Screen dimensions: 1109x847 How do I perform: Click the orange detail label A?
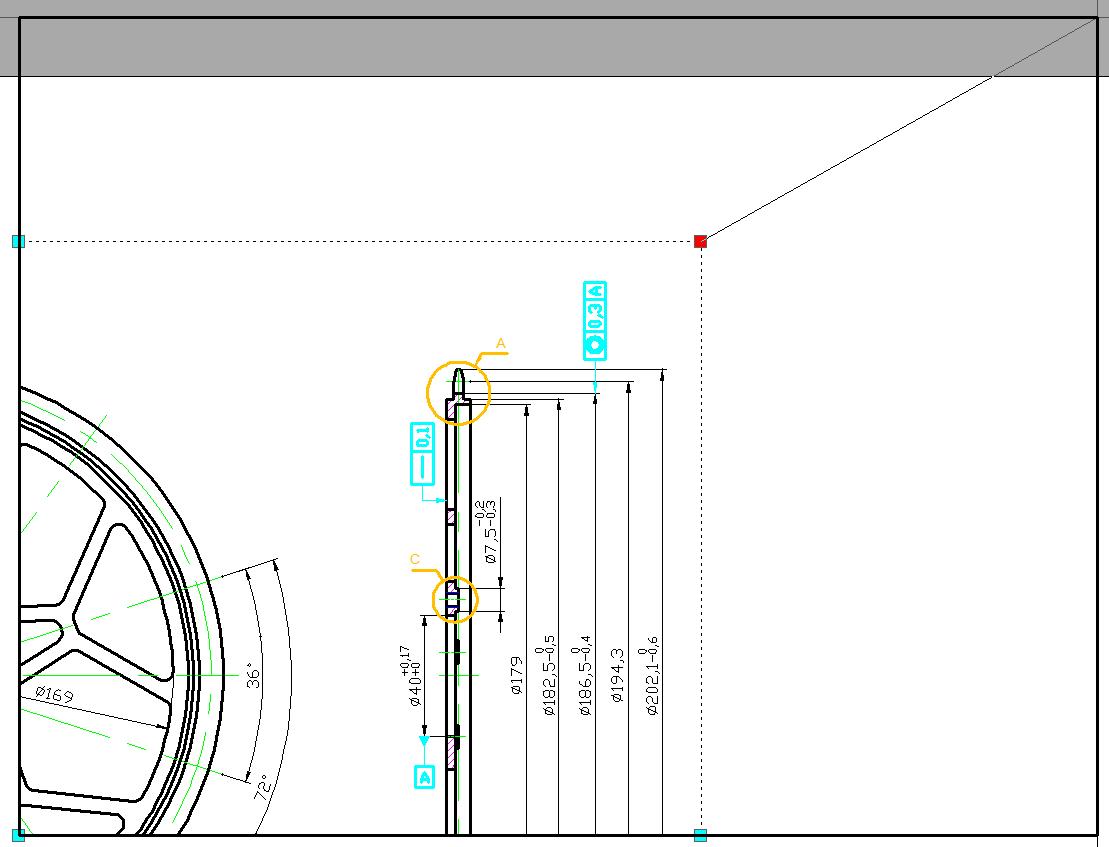coord(501,344)
